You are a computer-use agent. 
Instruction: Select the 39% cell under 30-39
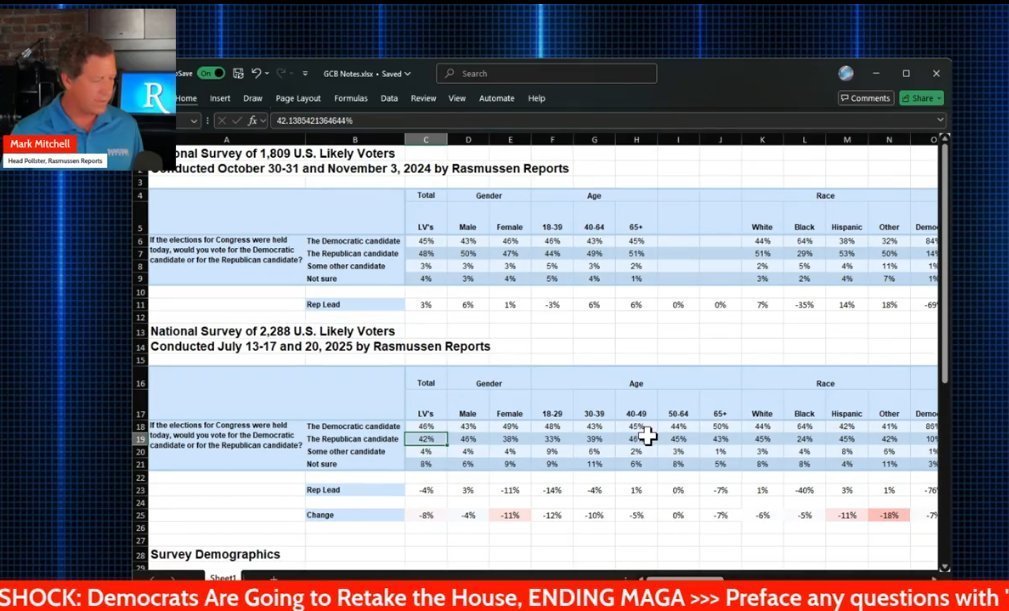click(x=594, y=439)
